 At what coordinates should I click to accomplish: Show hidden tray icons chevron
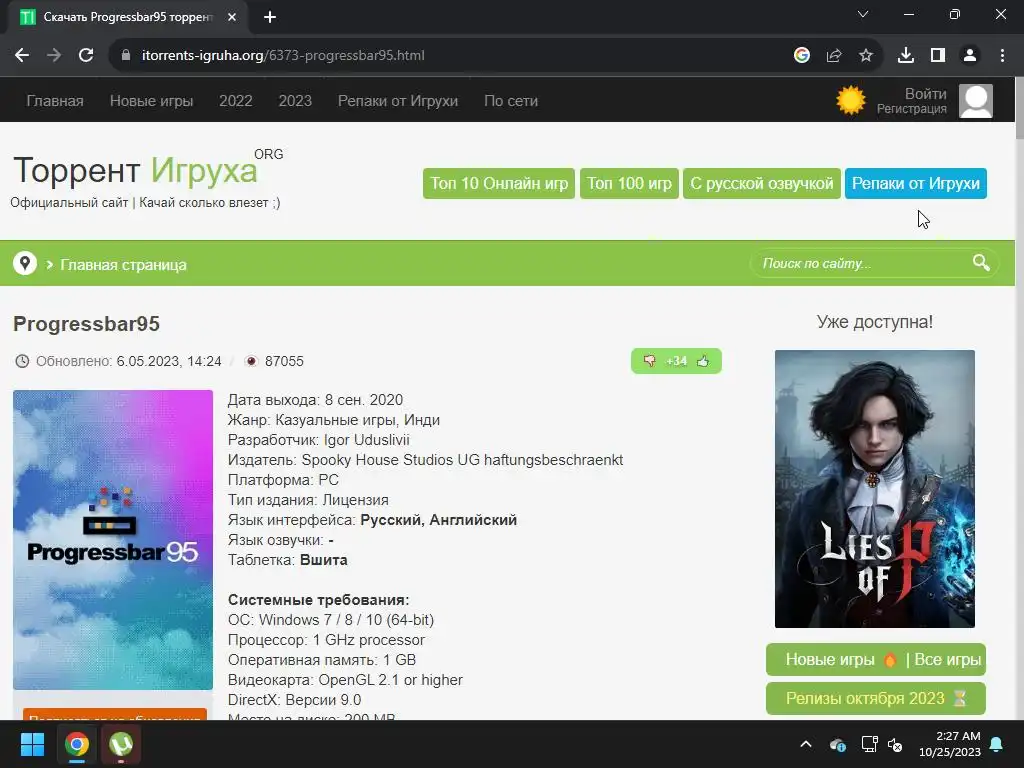[x=806, y=744]
